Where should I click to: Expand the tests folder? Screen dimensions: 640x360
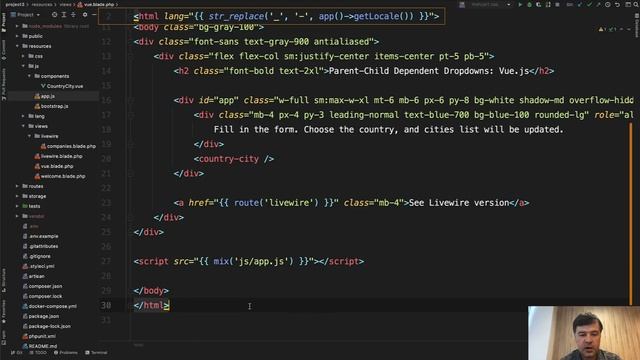tap(17, 206)
